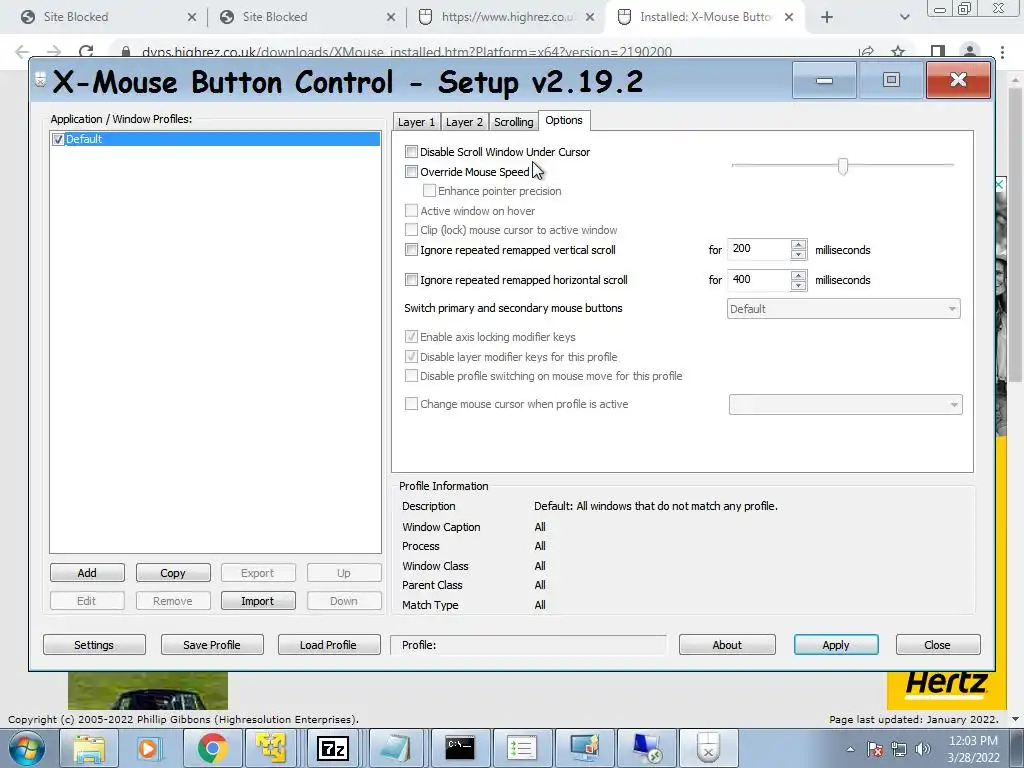This screenshot has height=768, width=1024.
Task: Open the Remote Desktop taskbar icon
Action: [x=645, y=748]
